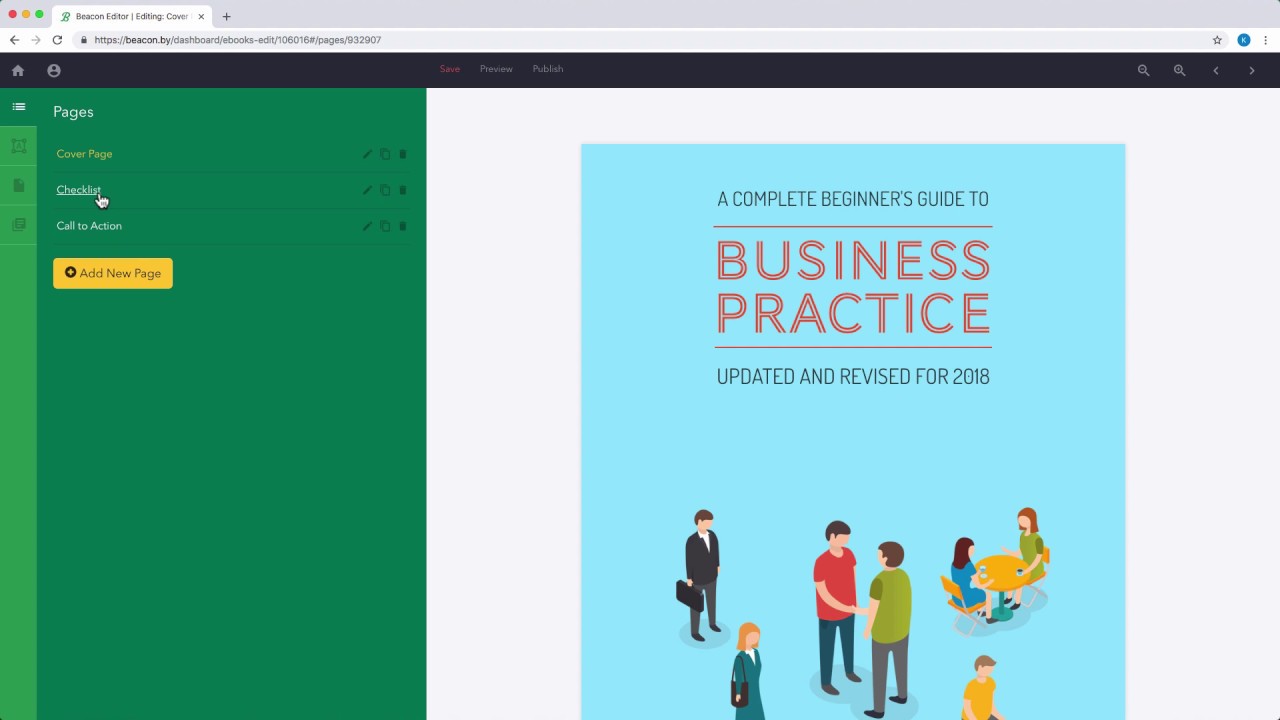
Task: Delete the Checklist page
Action: [x=403, y=190]
